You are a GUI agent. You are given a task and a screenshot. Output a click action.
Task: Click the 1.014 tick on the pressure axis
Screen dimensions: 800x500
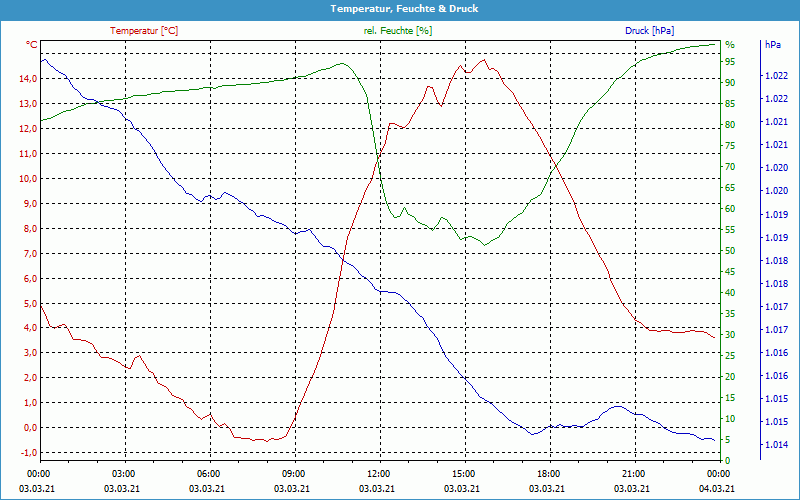(775, 445)
